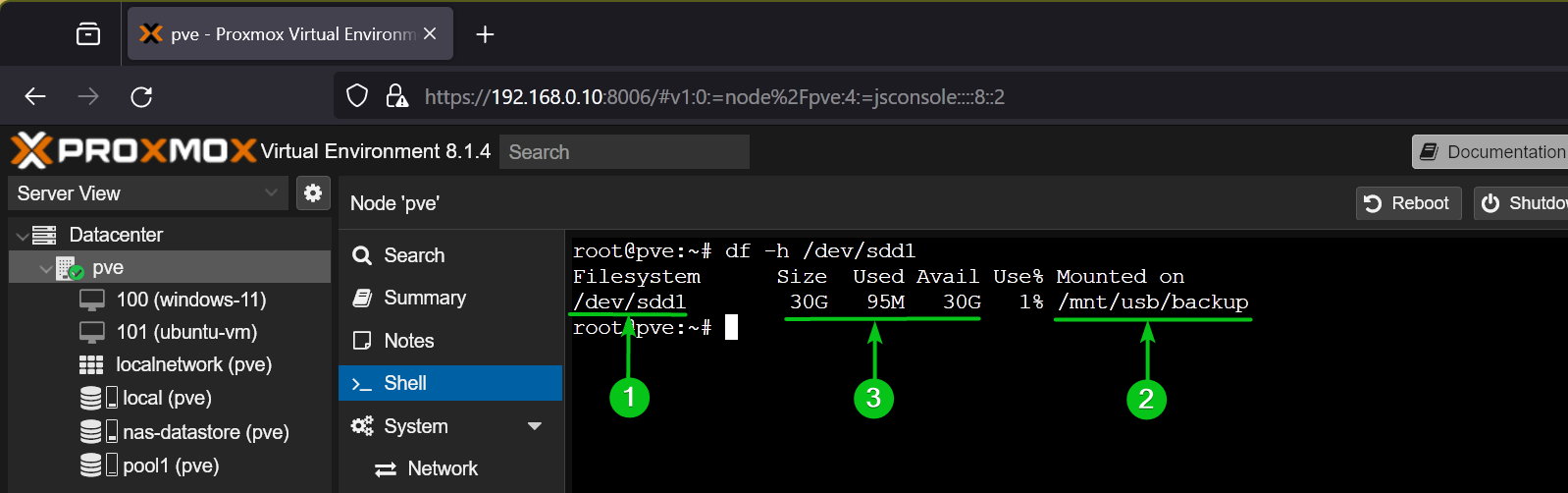The height and width of the screenshot is (493, 1568).
Task: Open the Server View gear settings
Action: coord(313,193)
